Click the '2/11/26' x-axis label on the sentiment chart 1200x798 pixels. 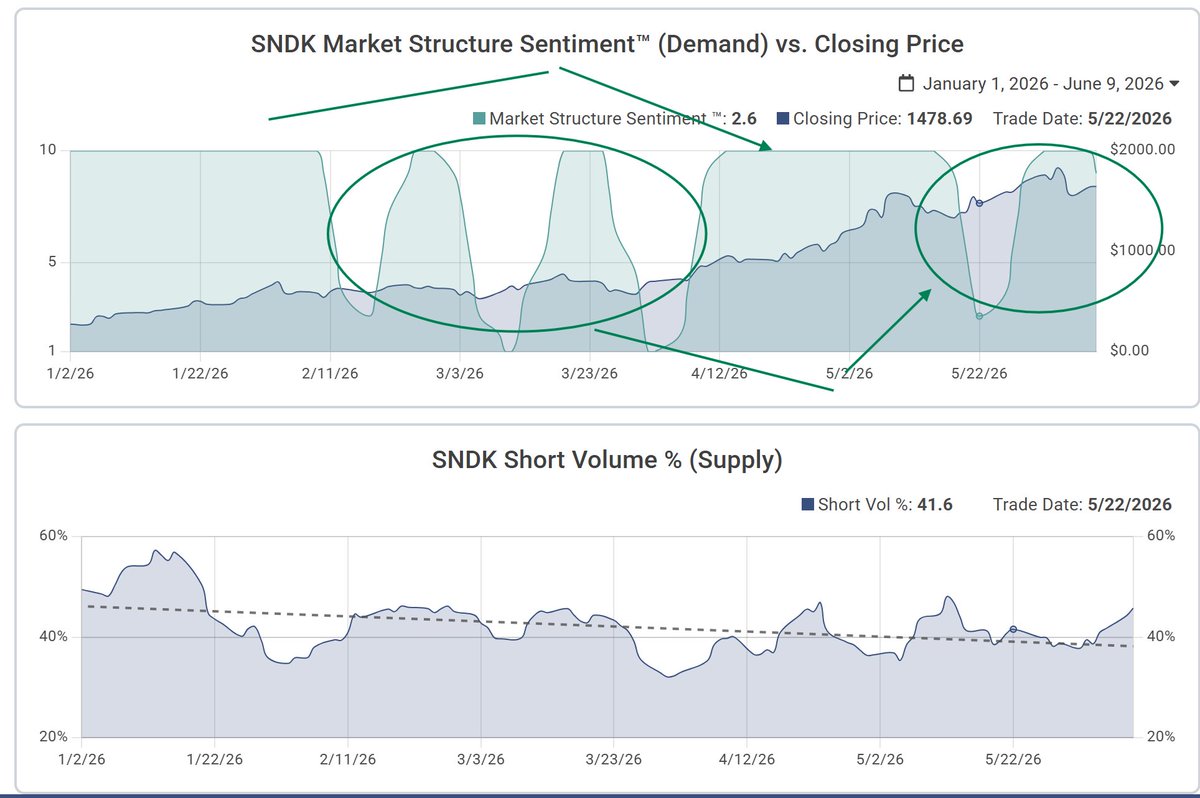[x=330, y=373]
